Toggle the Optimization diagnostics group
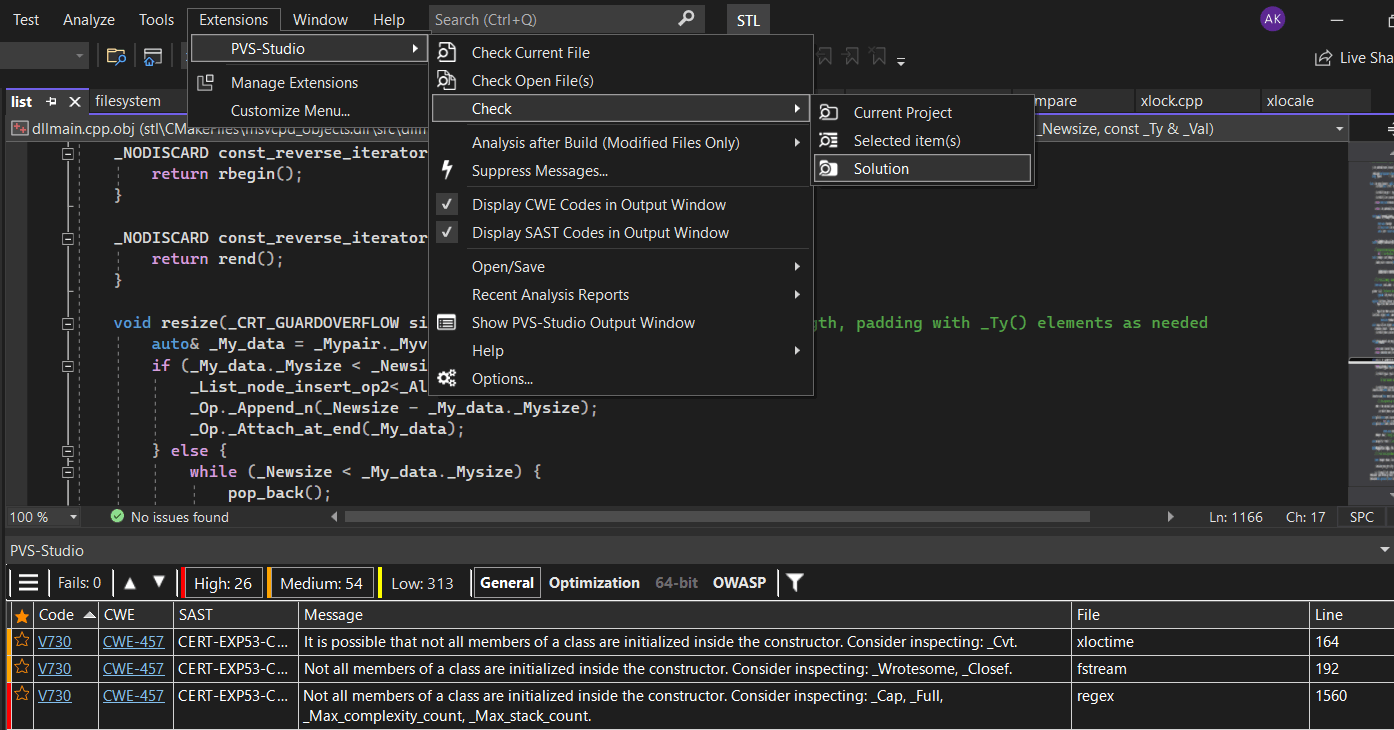This screenshot has width=1394, height=730. point(594,583)
